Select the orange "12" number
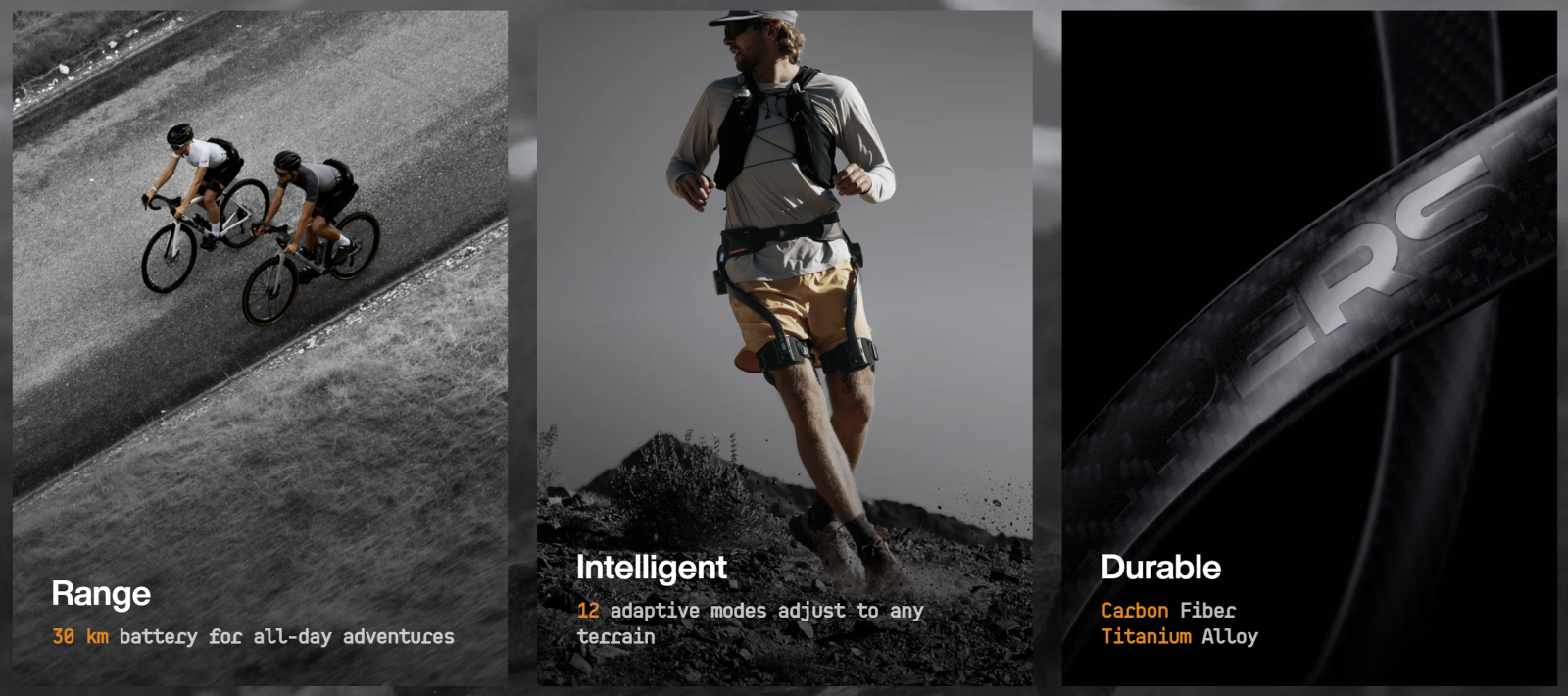Image resolution: width=1568 pixels, height=696 pixels. [588, 611]
